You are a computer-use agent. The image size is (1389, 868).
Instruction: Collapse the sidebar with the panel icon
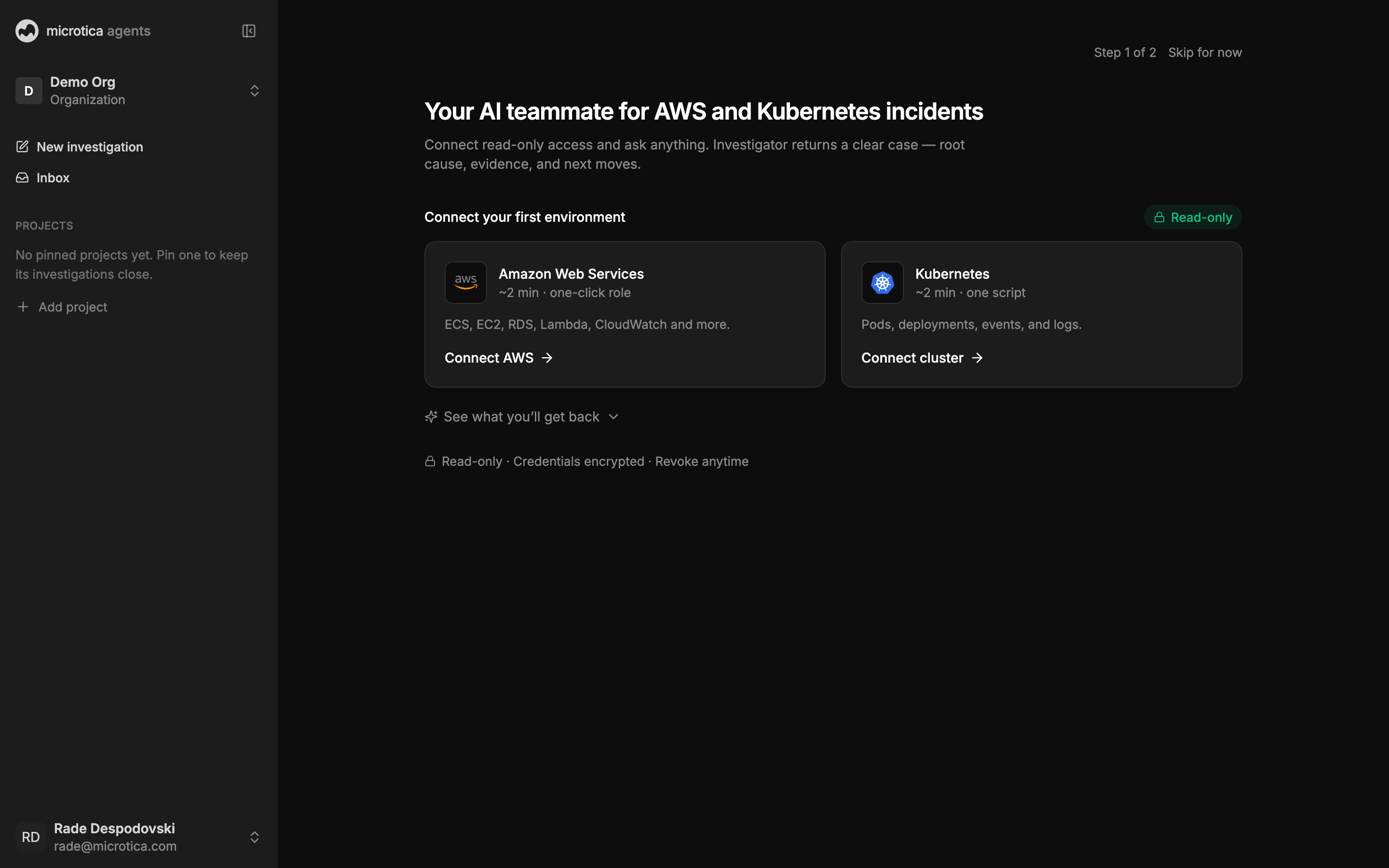248,31
